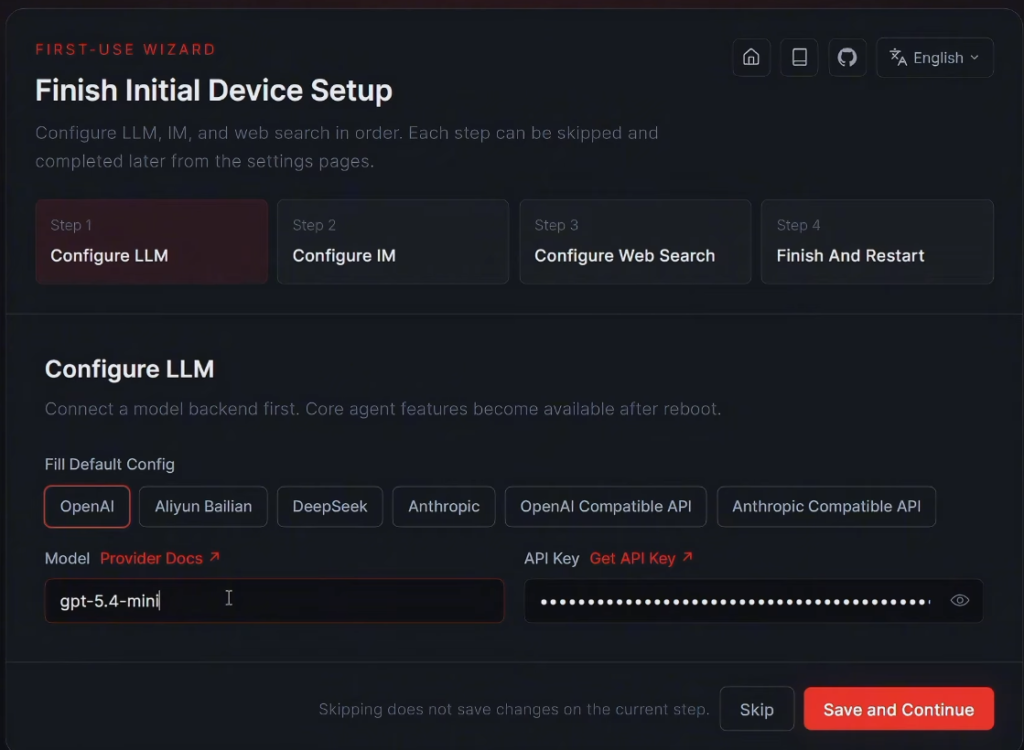This screenshot has height=750, width=1024.
Task: Go to Step 4 Finish And Restart
Action: [x=877, y=242]
